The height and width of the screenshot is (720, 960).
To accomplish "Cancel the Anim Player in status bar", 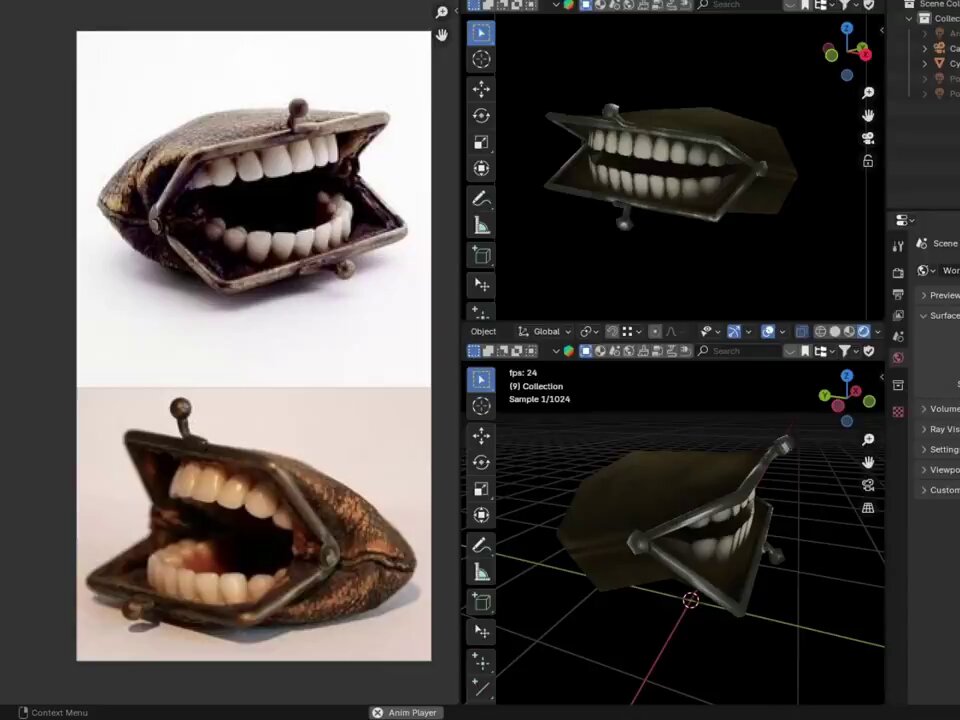I will pos(378,713).
